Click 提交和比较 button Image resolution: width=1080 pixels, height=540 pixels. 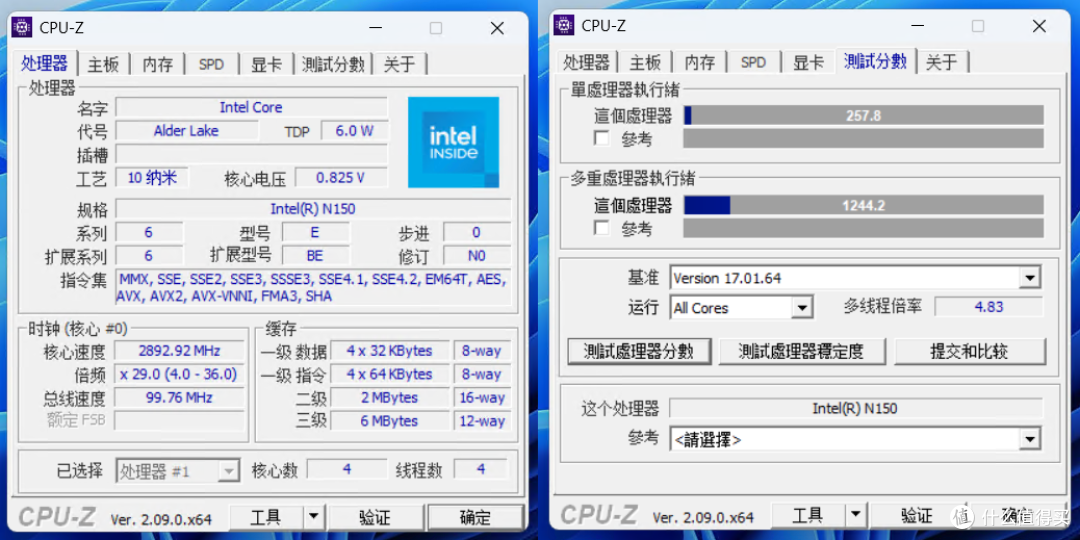(970, 351)
